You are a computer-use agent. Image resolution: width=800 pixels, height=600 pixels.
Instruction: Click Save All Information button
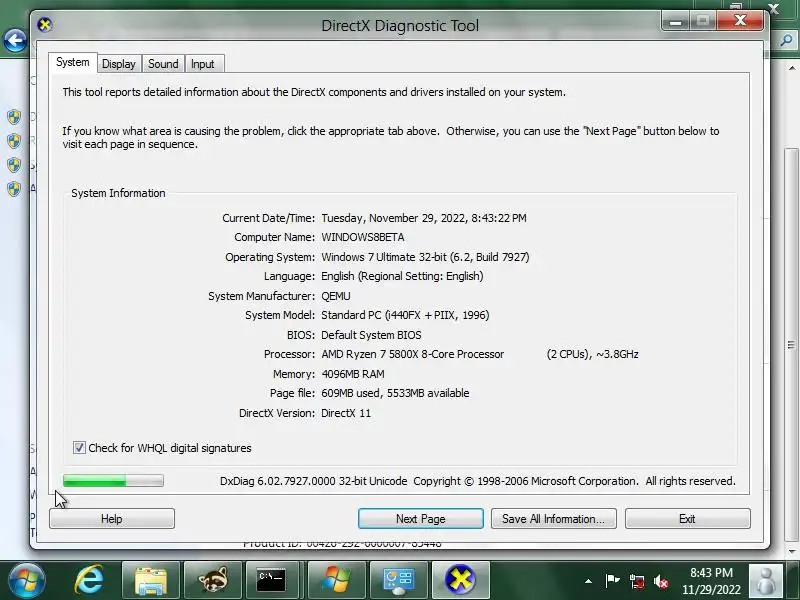click(554, 519)
